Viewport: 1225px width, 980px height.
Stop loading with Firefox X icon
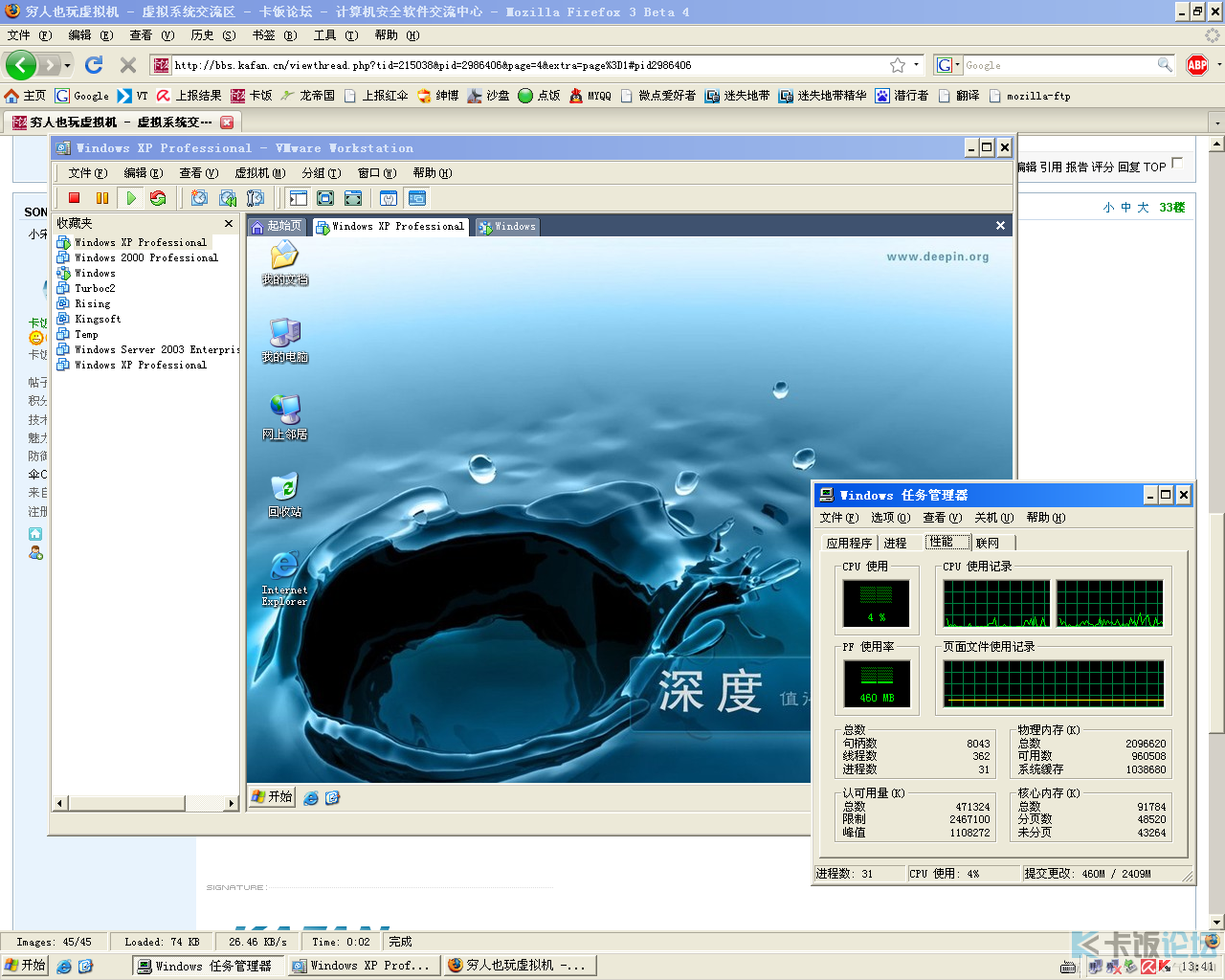click(x=128, y=65)
